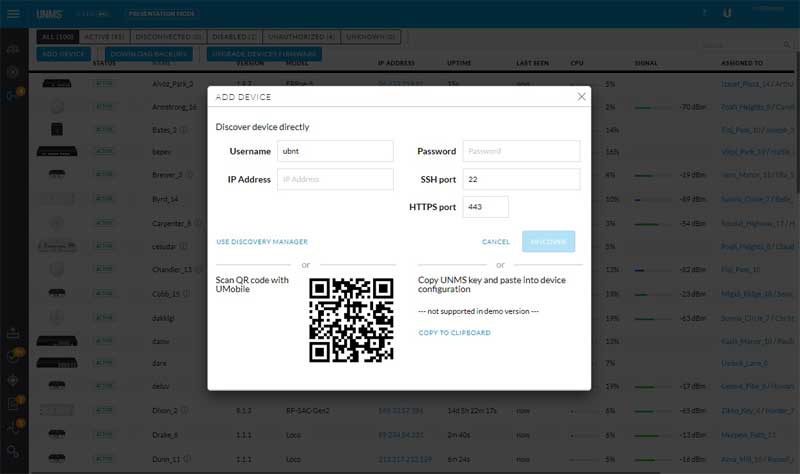Switch to the All (100) tab
This screenshot has height=474, width=800.
point(58,37)
